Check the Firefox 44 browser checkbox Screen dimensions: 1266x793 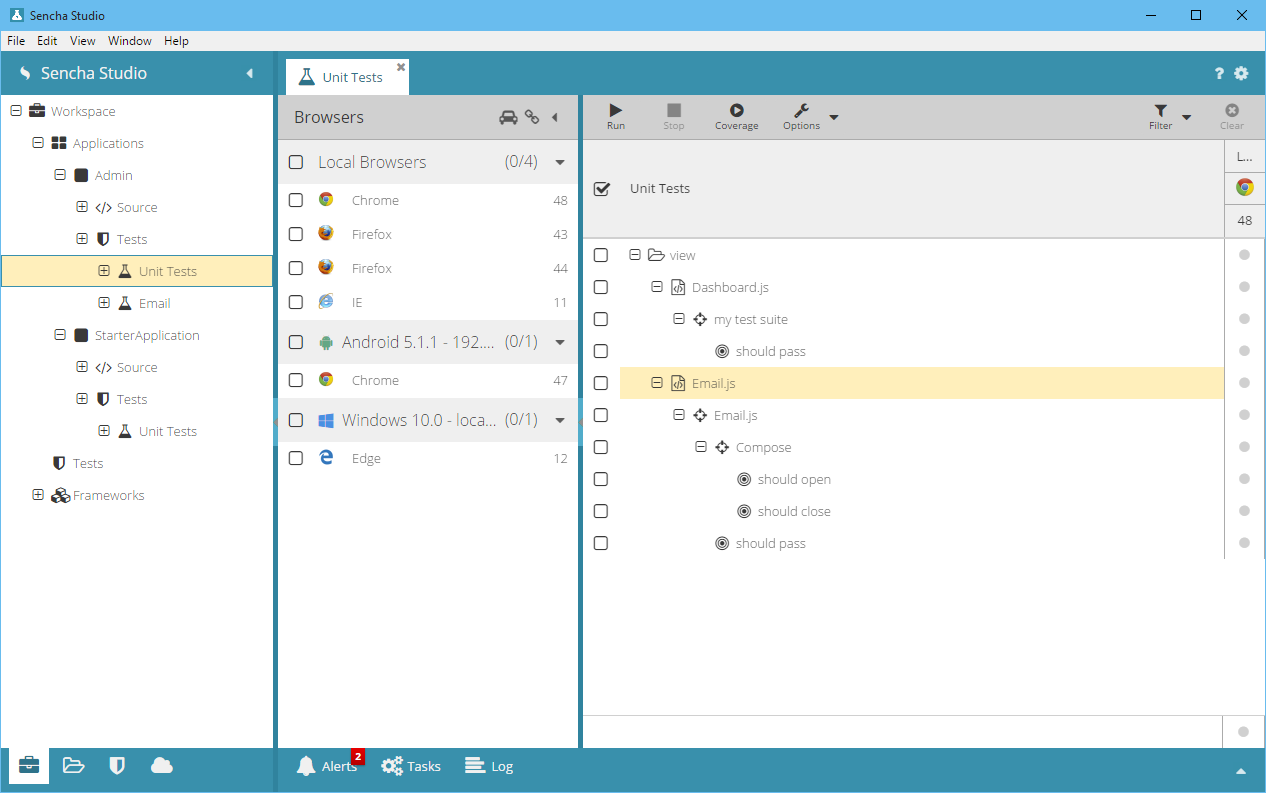(296, 268)
